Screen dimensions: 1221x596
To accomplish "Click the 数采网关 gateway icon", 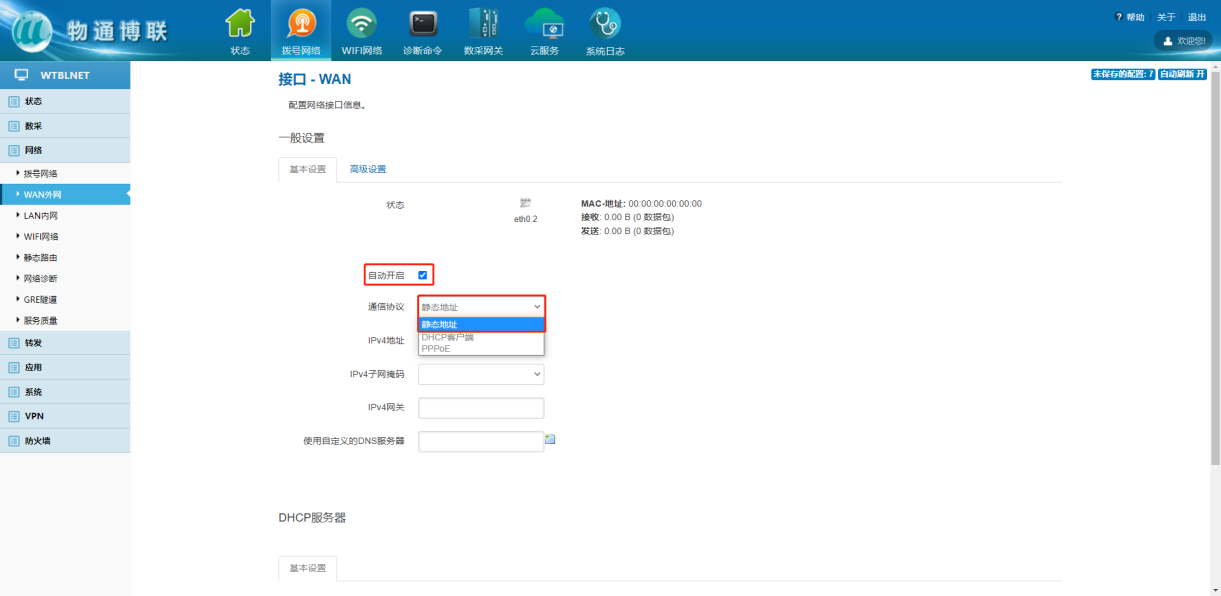I will click(483, 24).
